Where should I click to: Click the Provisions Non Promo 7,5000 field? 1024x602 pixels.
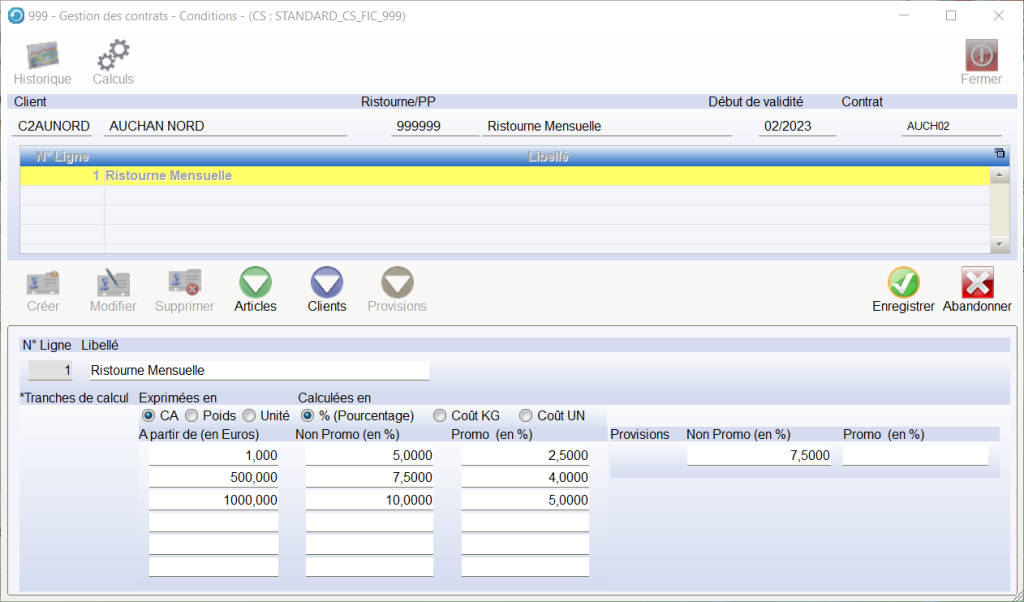click(x=759, y=456)
